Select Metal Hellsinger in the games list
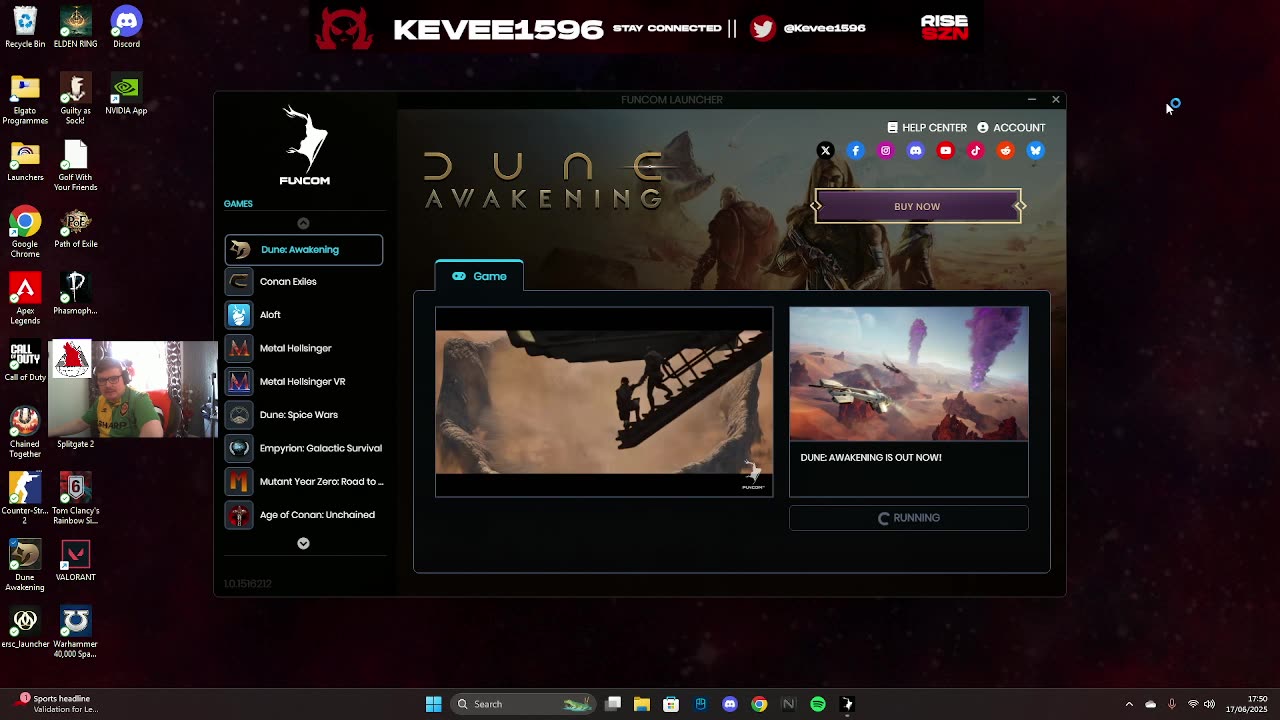Viewport: 1280px width, 720px height. click(x=303, y=348)
